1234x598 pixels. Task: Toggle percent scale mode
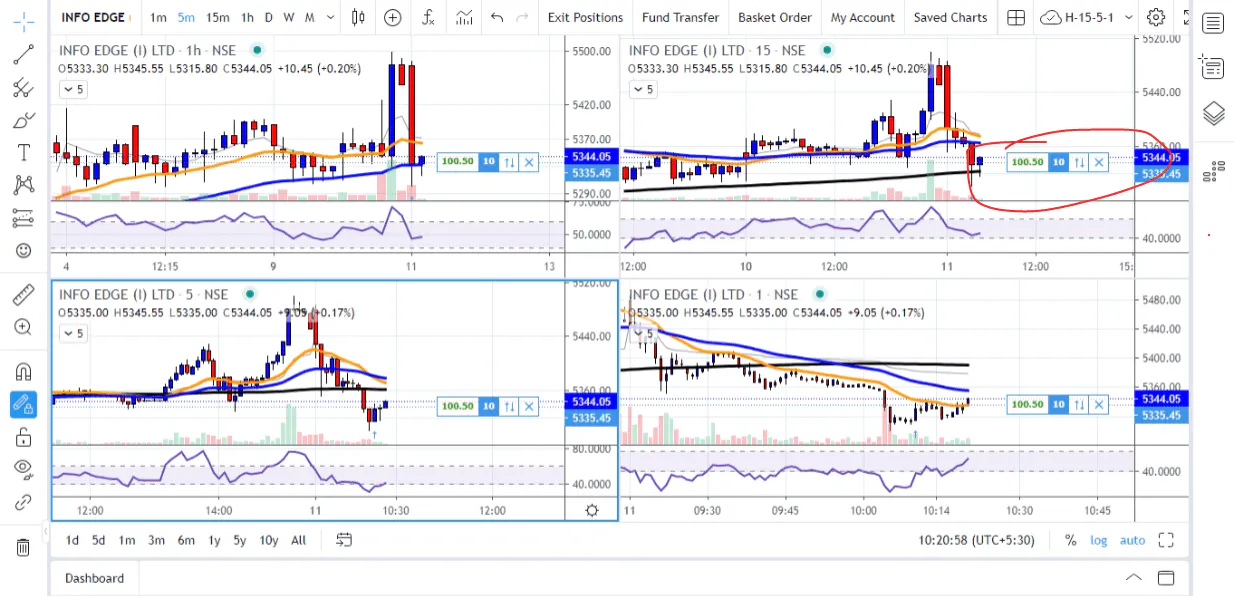1070,540
